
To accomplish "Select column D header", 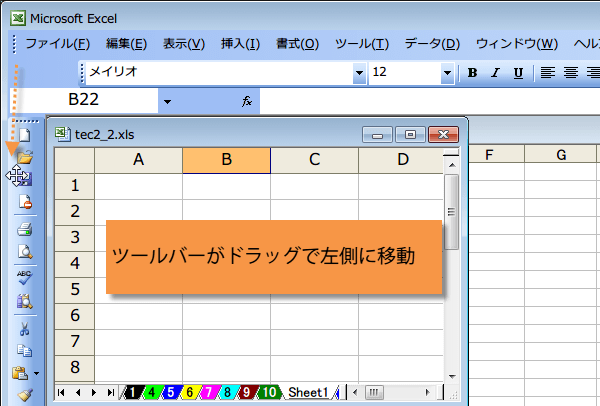I will click(x=401, y=160).
